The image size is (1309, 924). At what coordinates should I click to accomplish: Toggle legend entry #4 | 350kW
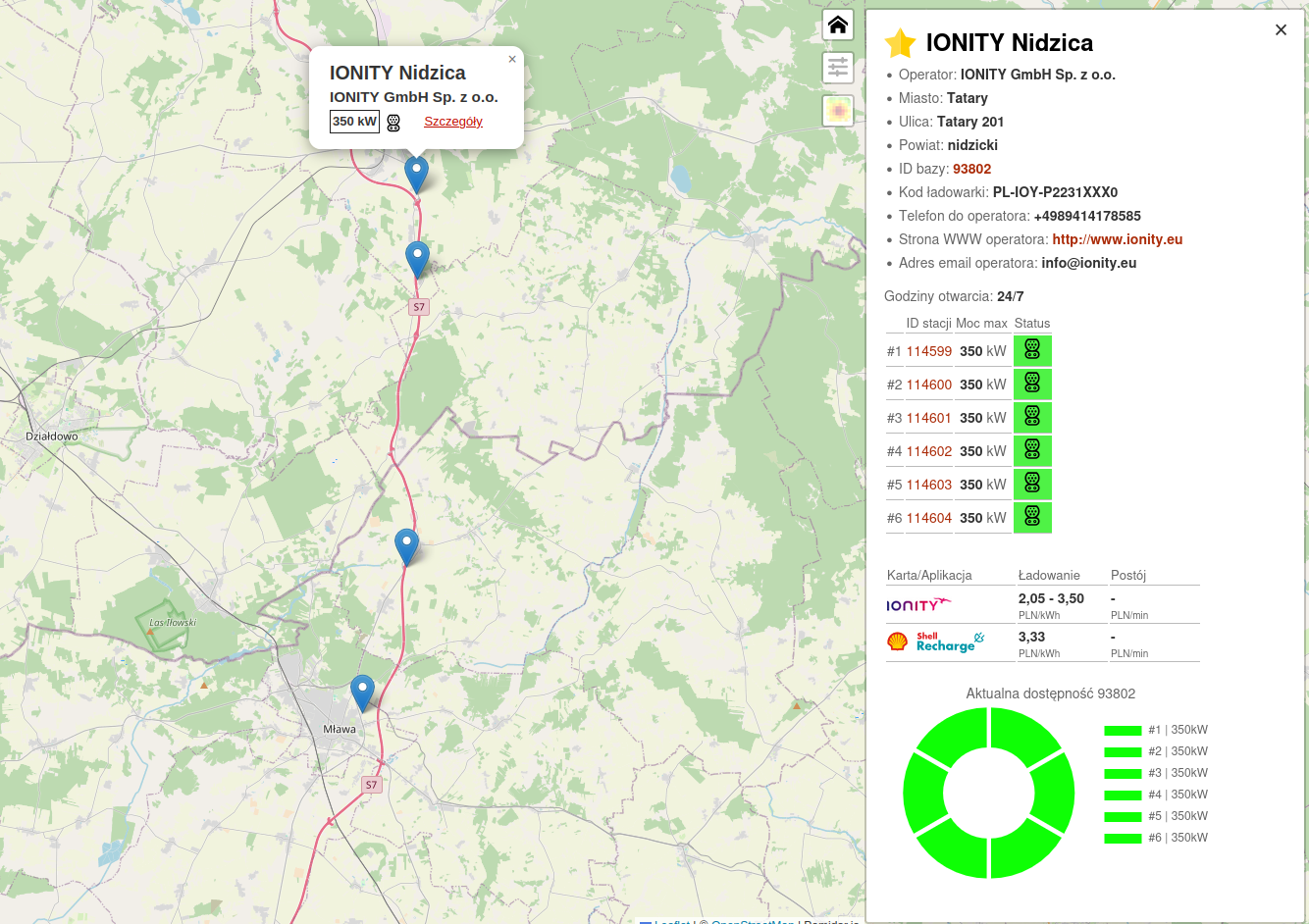1156,795
